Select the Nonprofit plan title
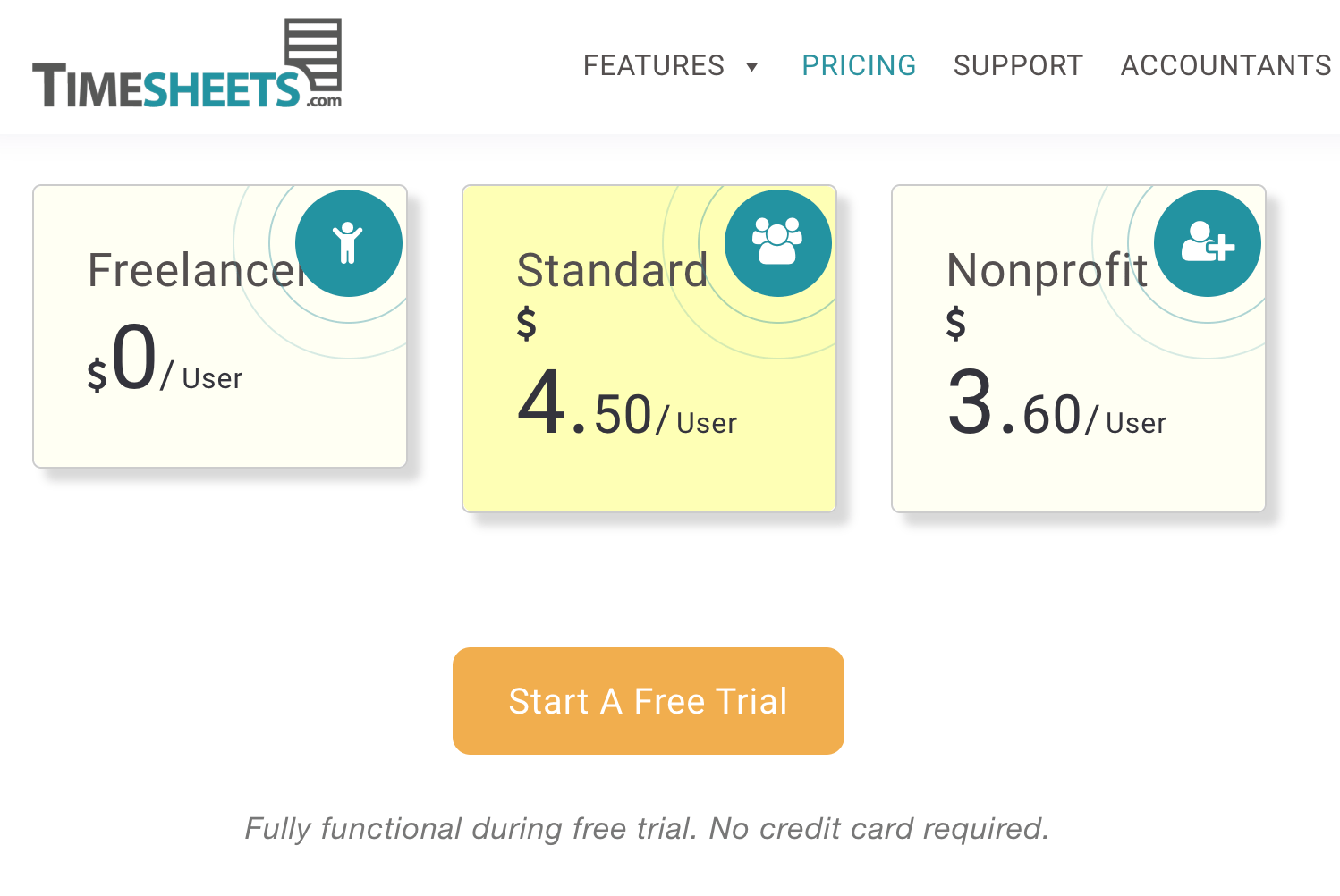 coord(1047,270)
